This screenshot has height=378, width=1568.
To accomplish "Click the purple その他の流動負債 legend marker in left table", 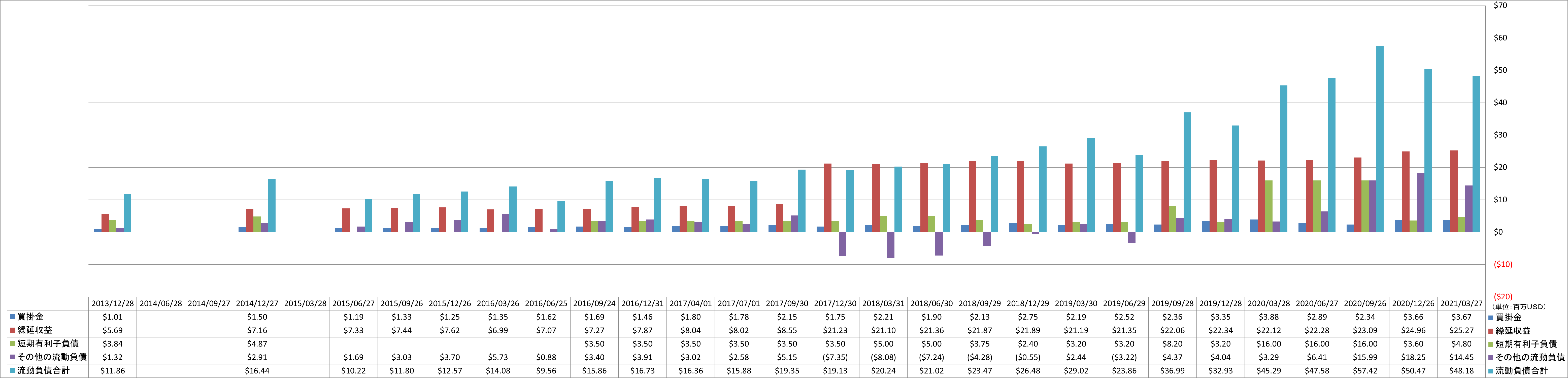I will 12,357.
